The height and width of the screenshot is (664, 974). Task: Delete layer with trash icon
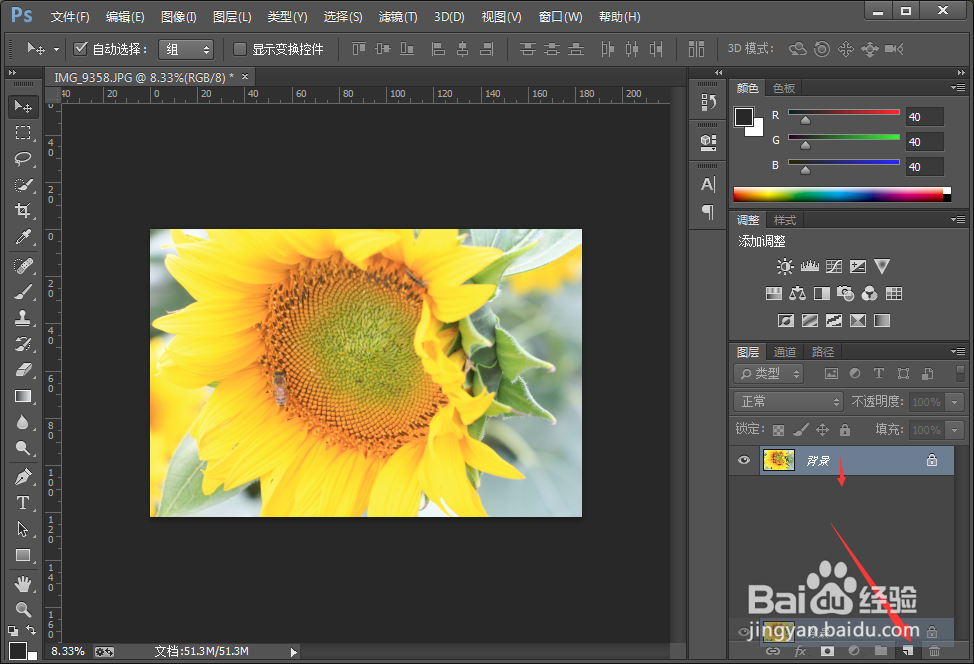pos(934,650)
